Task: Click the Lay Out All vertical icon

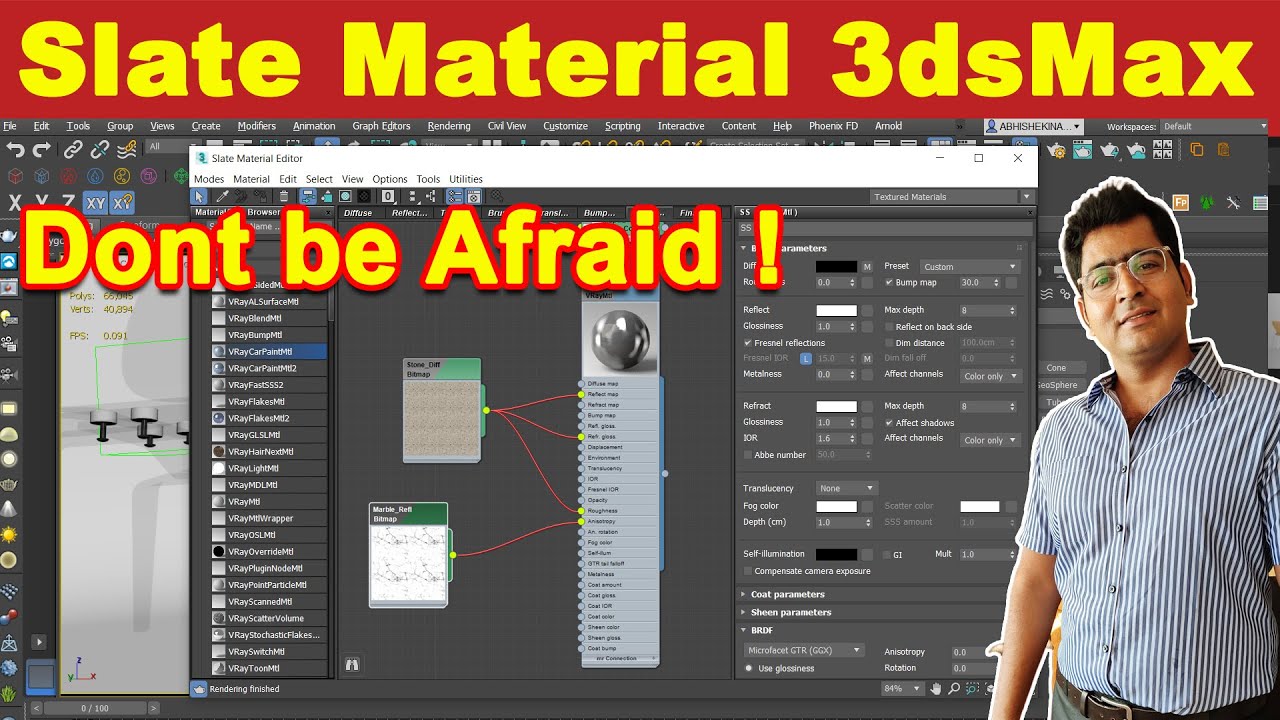Action: point(413,196)
